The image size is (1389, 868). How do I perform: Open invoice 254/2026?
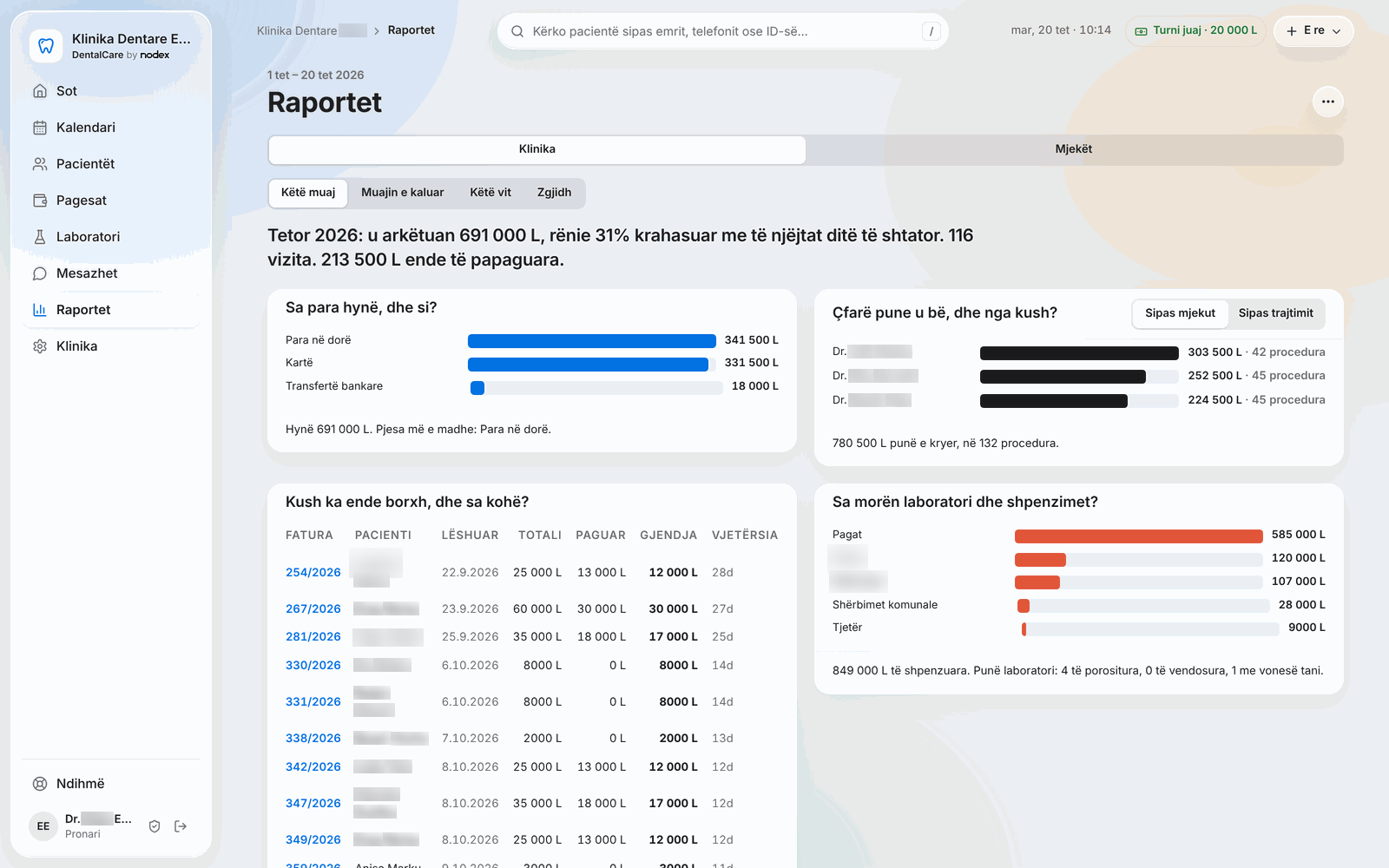[x=313, y=573]
